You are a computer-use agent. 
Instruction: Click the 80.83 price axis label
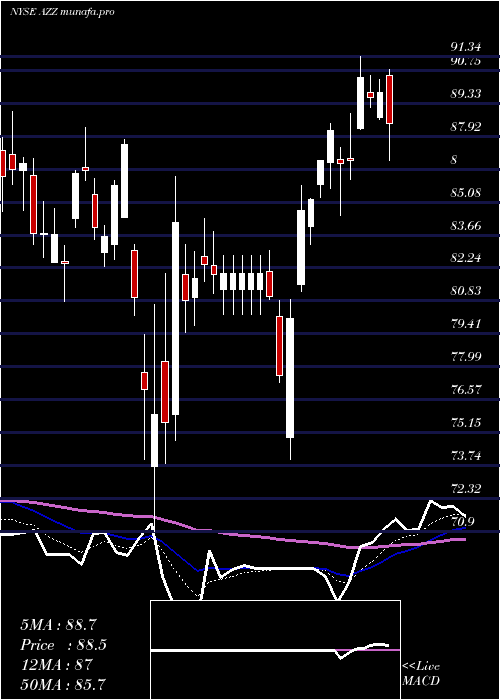pyautogui.click(x=466, y=291)
